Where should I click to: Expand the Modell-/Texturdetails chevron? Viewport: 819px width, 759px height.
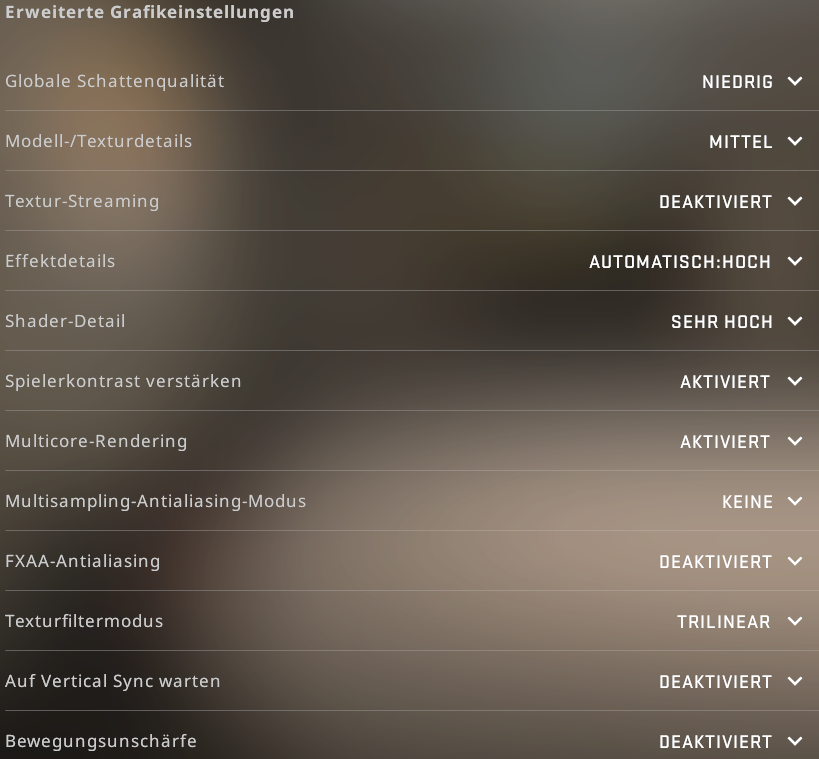pos(795,142)
